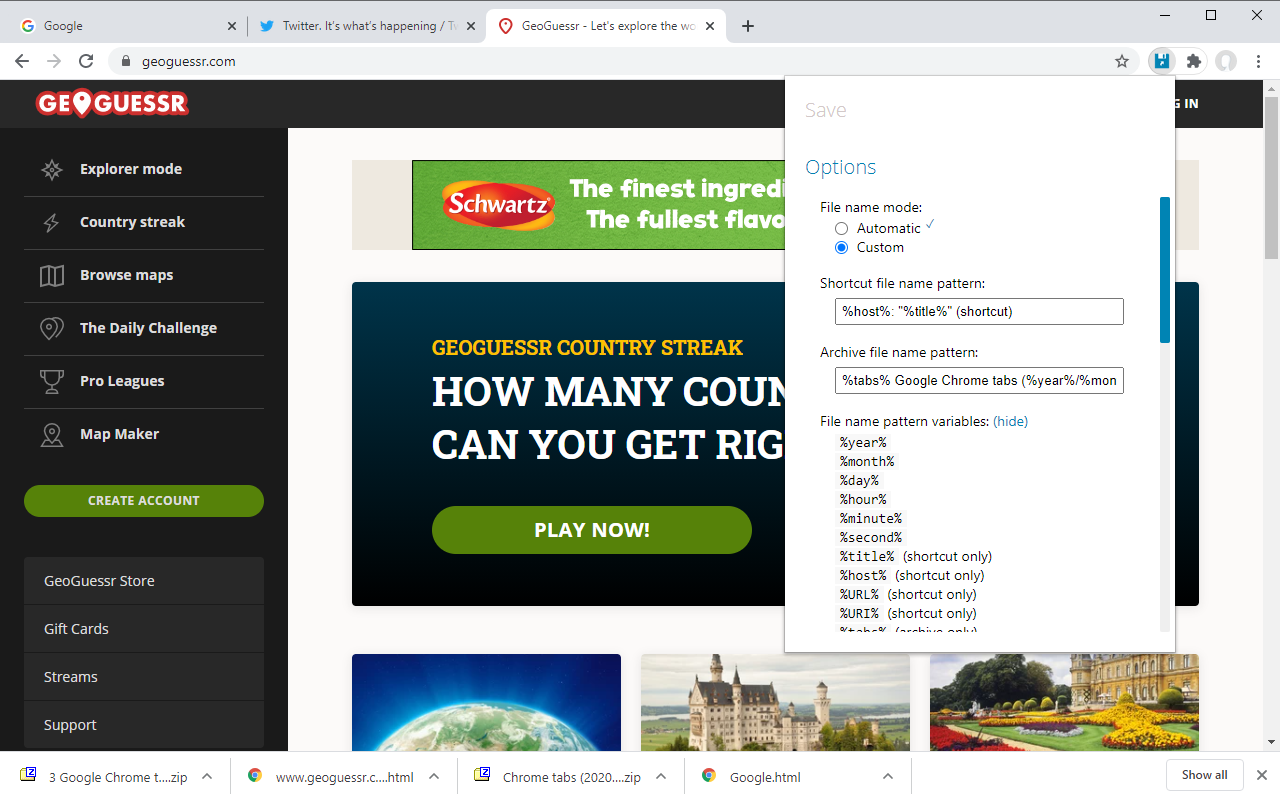Bookmark the page with the star icon
Screen dimensions: 1280x800
tap(1121, 61)
